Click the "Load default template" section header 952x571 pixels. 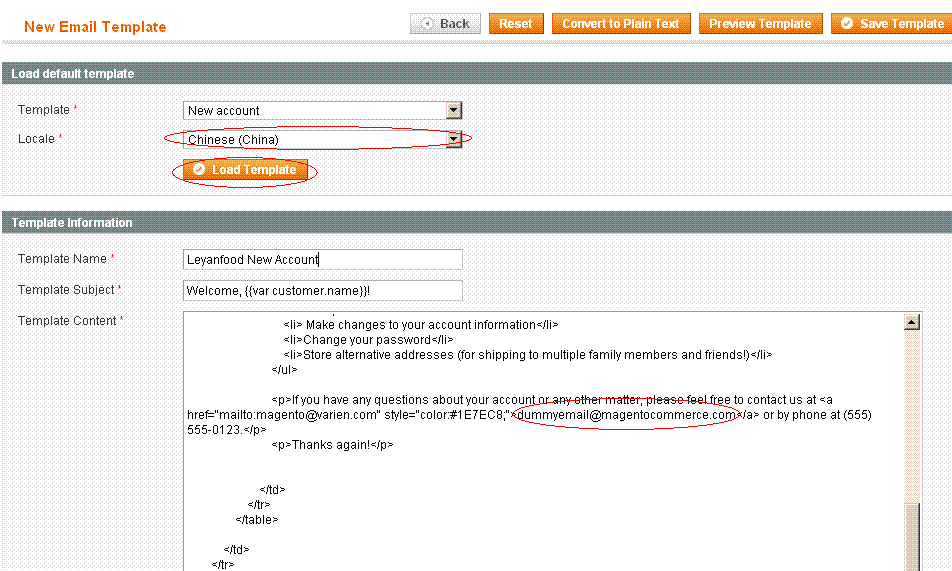(73, 74)
